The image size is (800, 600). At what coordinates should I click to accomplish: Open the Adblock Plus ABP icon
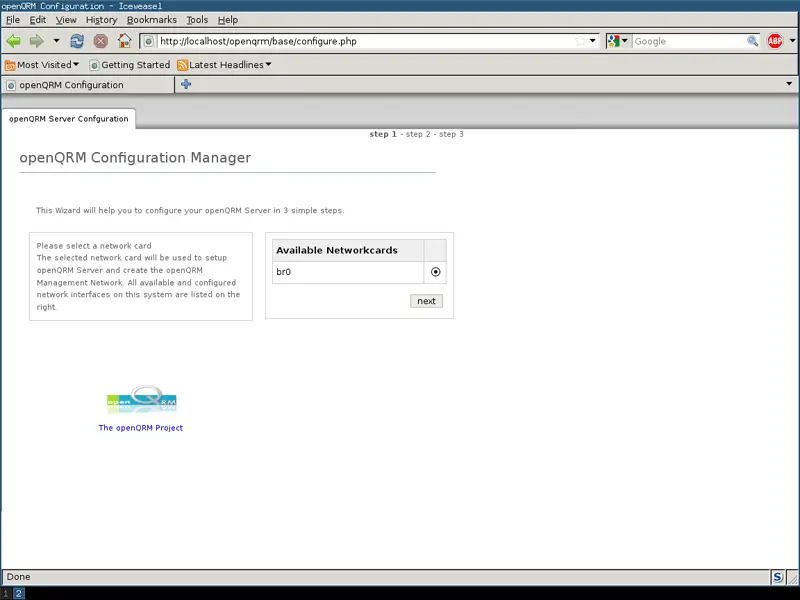[x=775, y=41]
